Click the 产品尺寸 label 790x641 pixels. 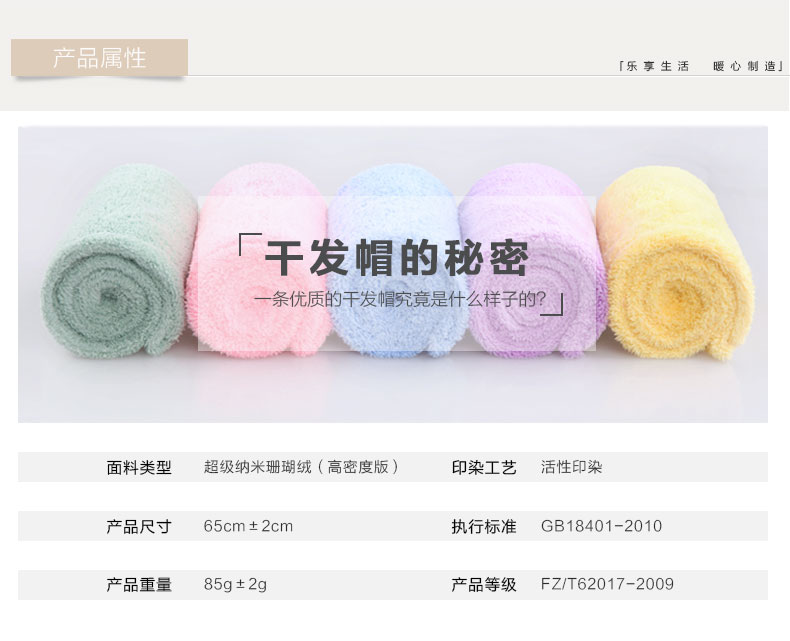(x=139, y=527)
